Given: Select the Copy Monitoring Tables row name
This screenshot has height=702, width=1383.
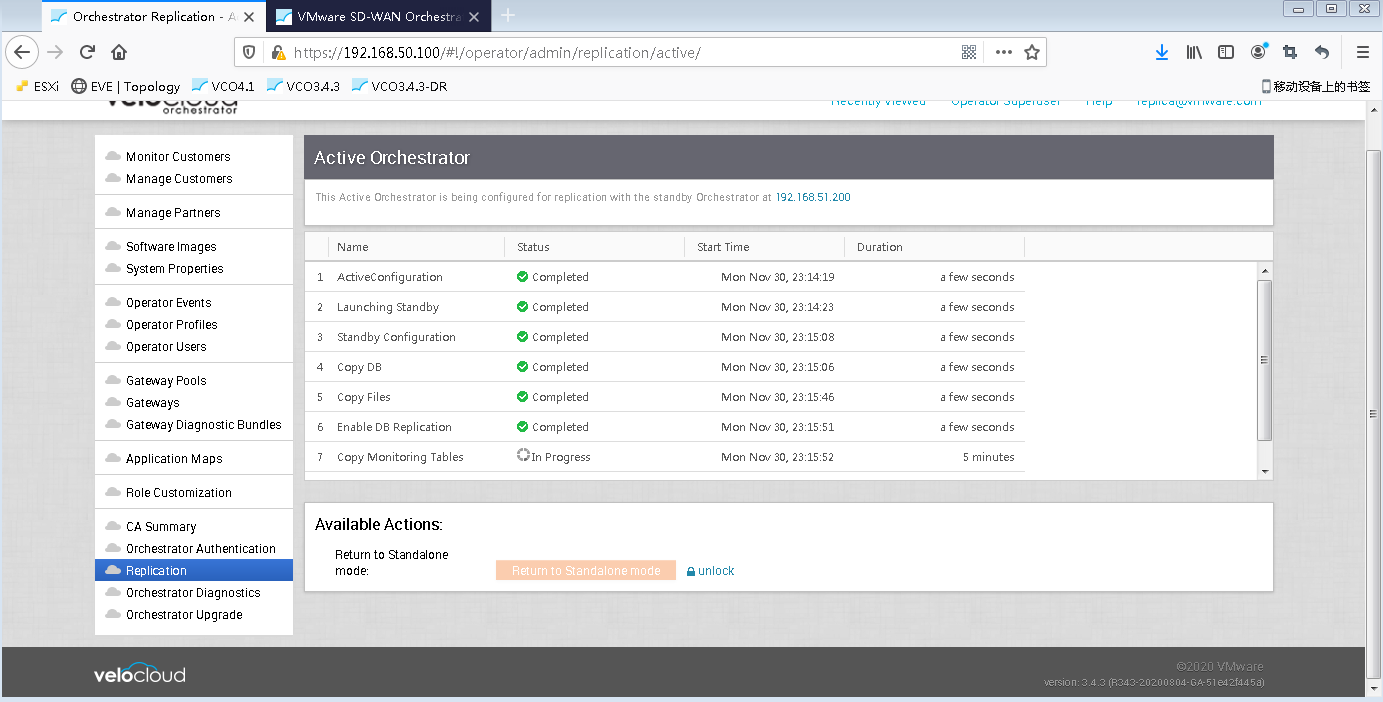Looking at the screenshot, I should click(400, 457).
